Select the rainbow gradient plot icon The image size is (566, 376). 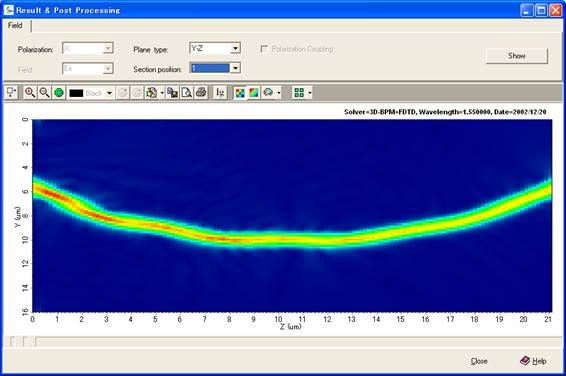pyautogui.click(x=254, y=93)
